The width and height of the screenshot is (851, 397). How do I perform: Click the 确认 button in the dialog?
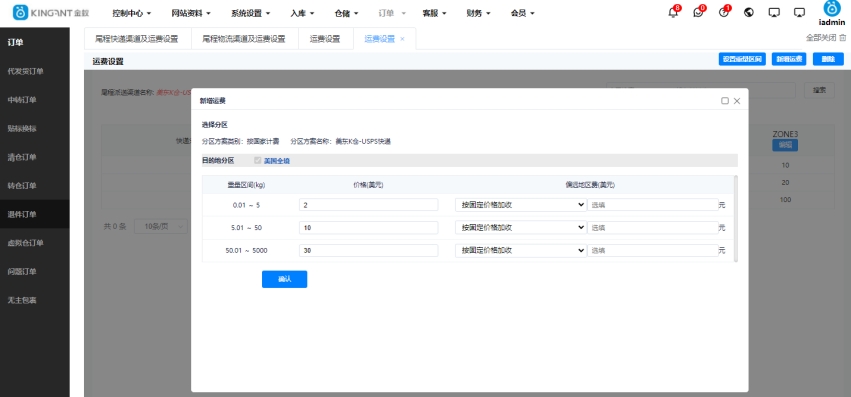(x=284, y=279)
